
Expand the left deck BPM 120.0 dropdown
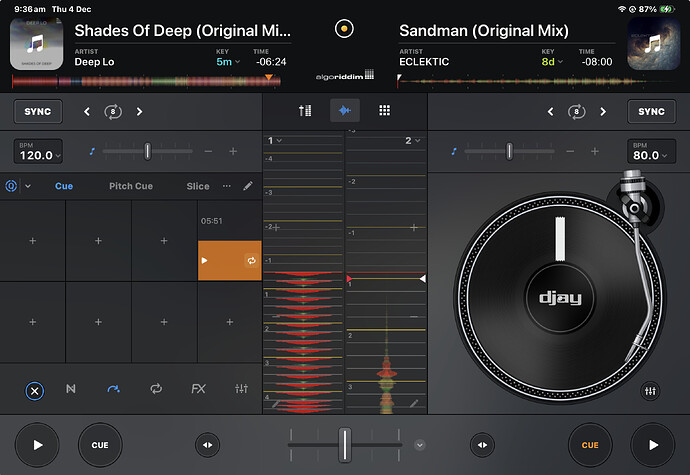coord(38,152)
